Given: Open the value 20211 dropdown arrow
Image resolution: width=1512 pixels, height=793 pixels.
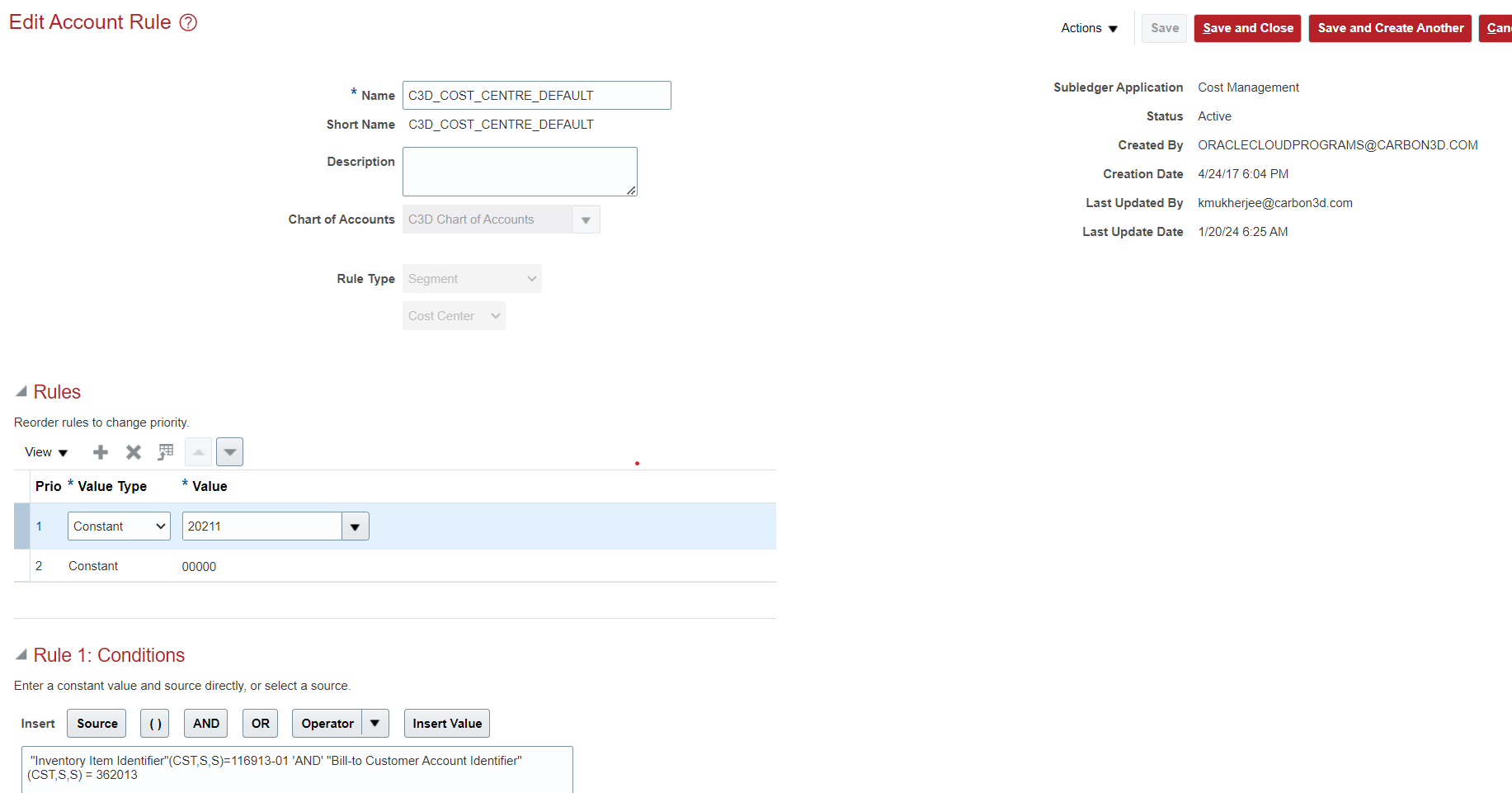Looking at the screenshot, I should click(x=356, y=526).
